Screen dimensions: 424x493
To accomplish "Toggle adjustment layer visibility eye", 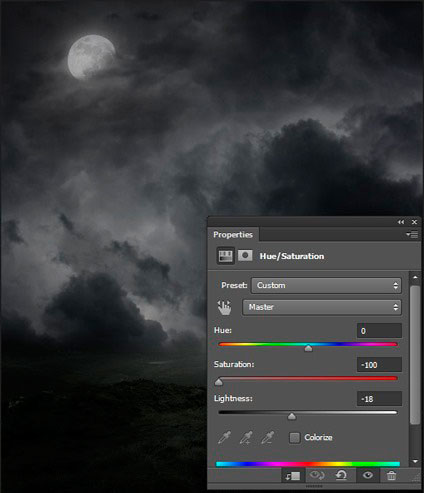I will [368, 475].
